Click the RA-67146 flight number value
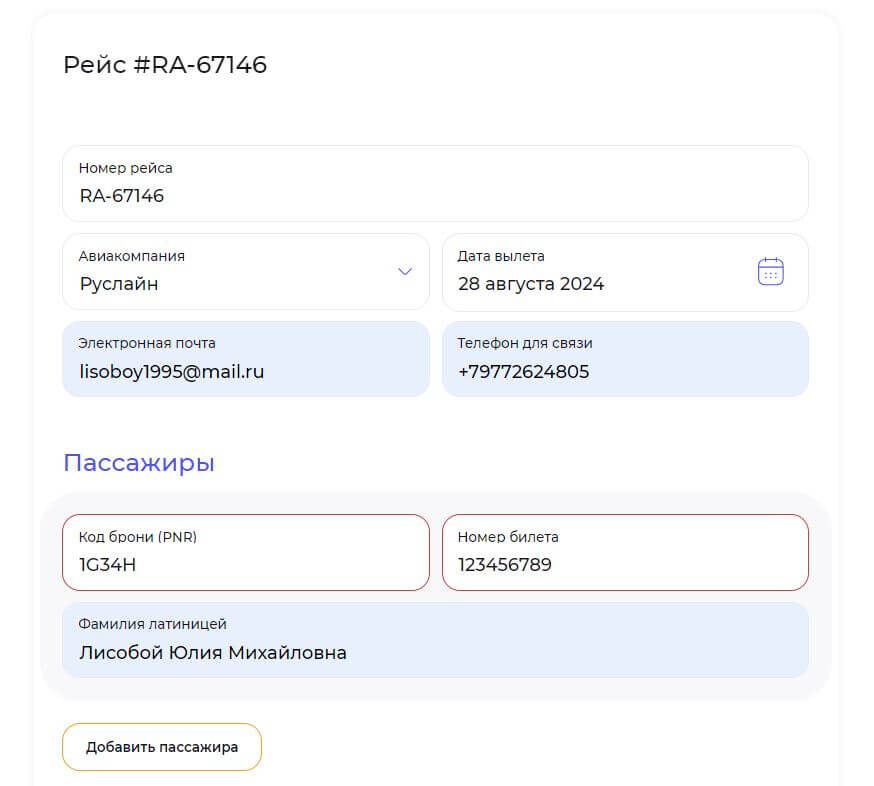 (x=122, y=196)
